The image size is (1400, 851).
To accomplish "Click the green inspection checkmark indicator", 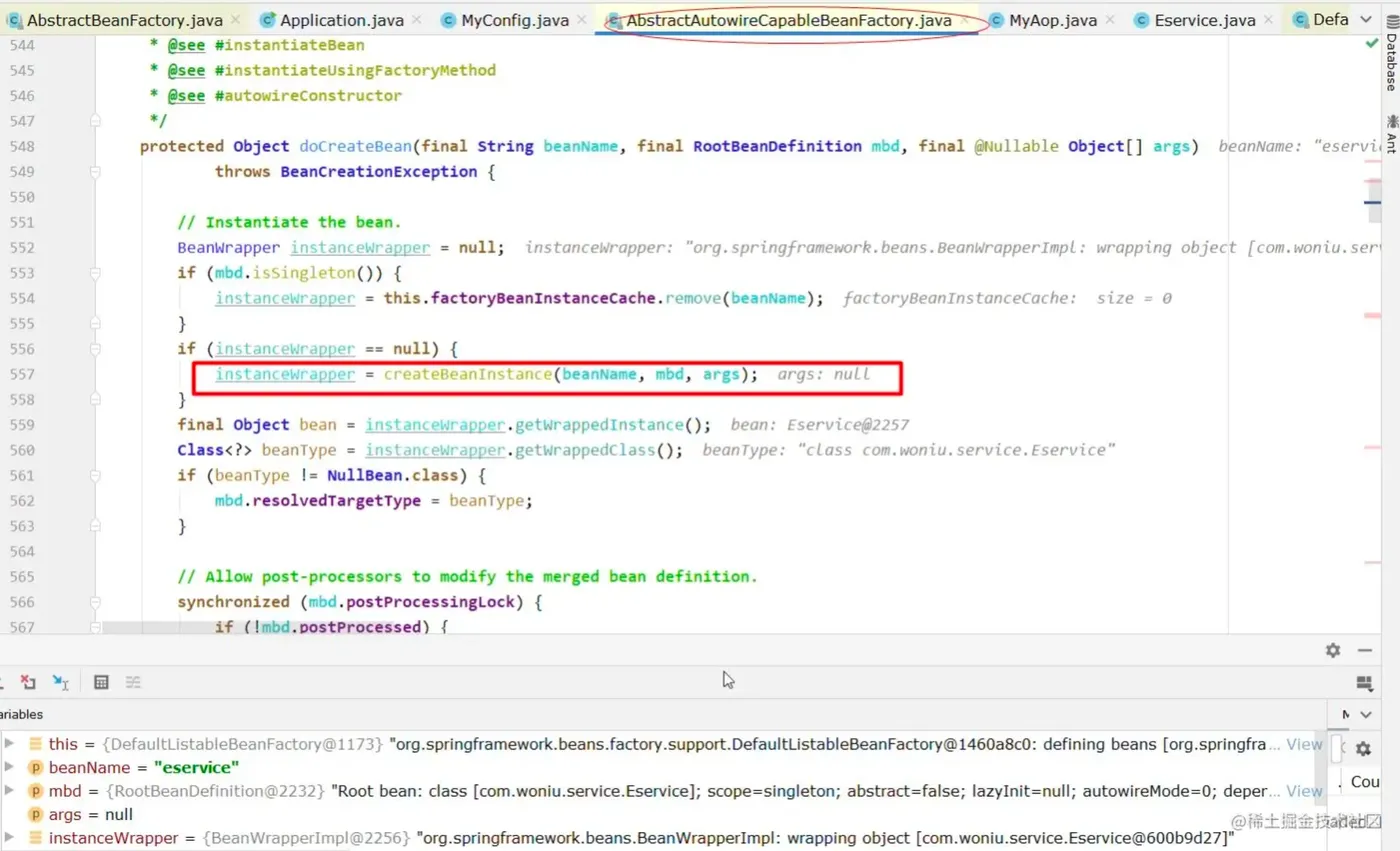I will (x=1371, y=44).
